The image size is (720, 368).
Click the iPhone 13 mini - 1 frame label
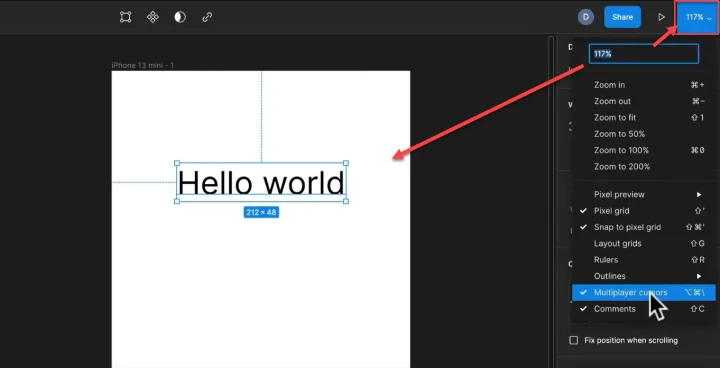(x=143, y=65)
